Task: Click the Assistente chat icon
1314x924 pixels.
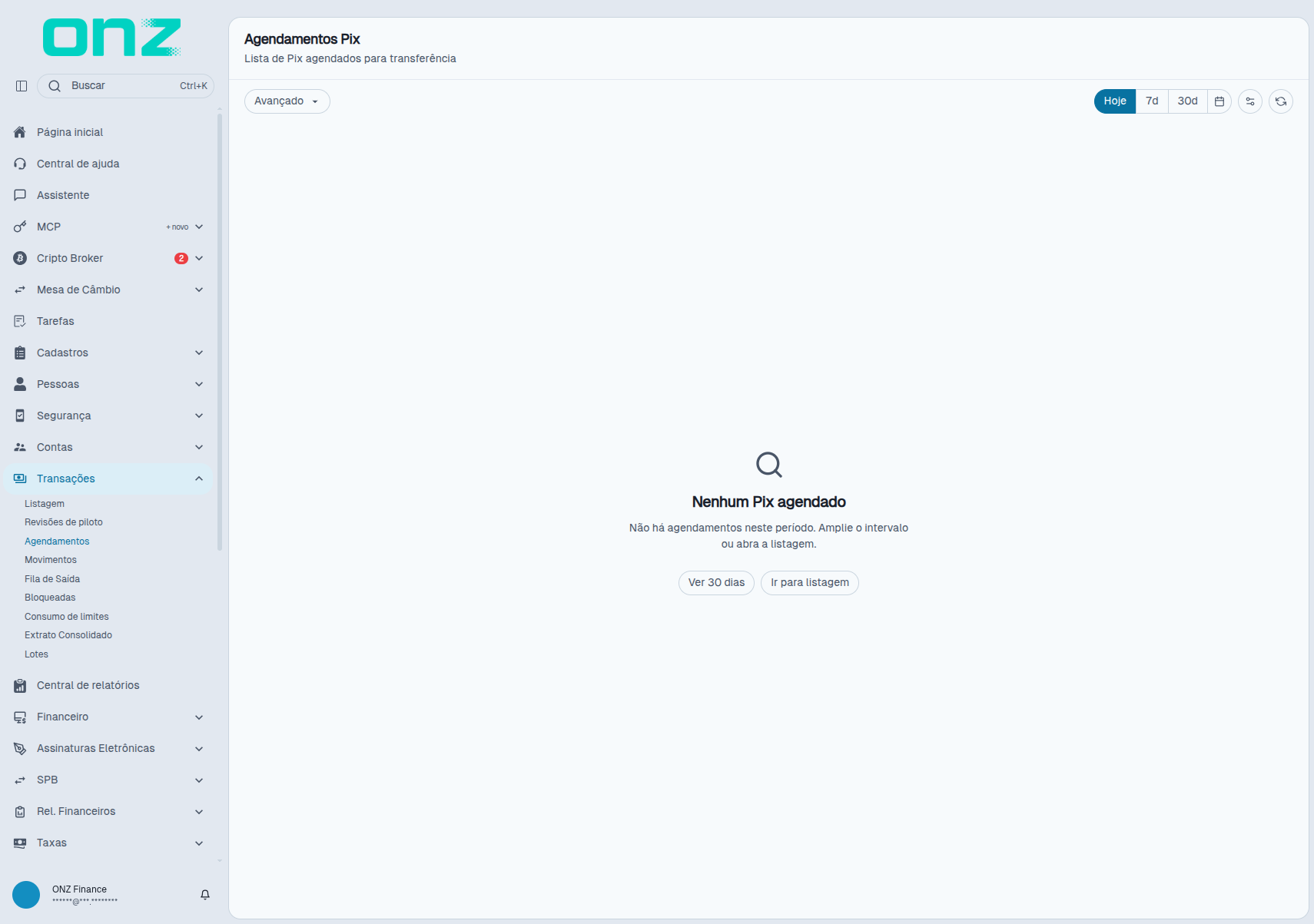Action: tap(20, 195)
